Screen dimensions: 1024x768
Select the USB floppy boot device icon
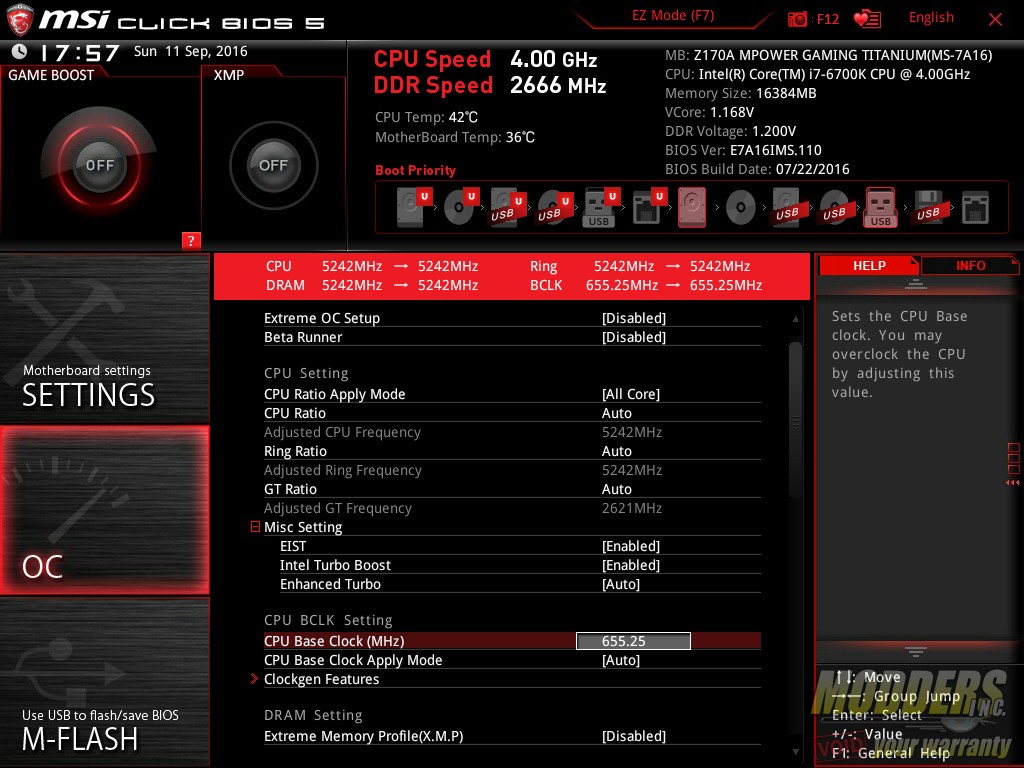coord(928,207)
